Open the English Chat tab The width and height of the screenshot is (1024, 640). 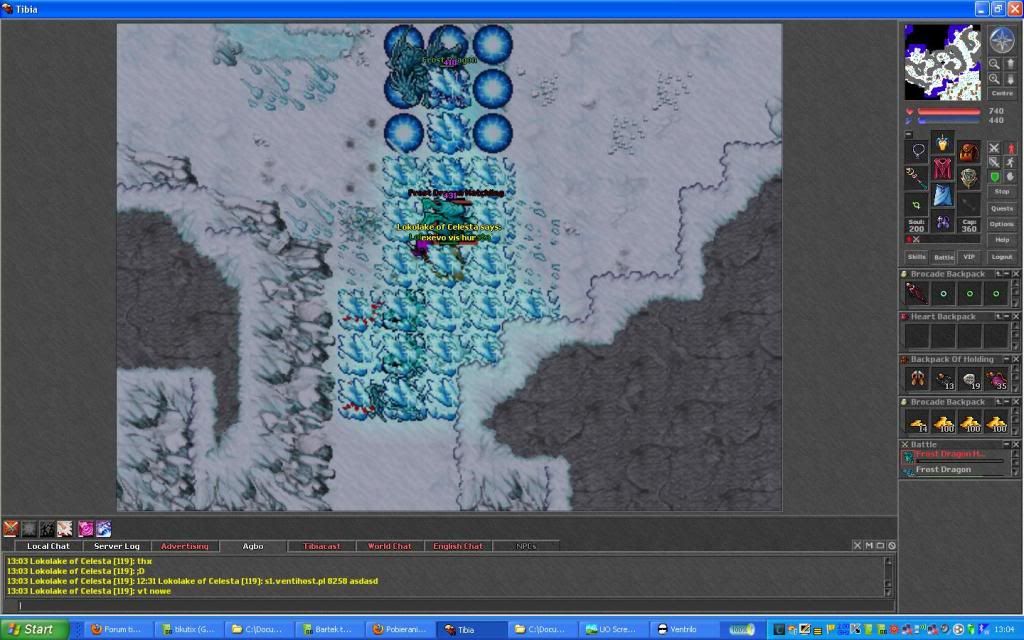pyautogui.click(x=458, y=546)
